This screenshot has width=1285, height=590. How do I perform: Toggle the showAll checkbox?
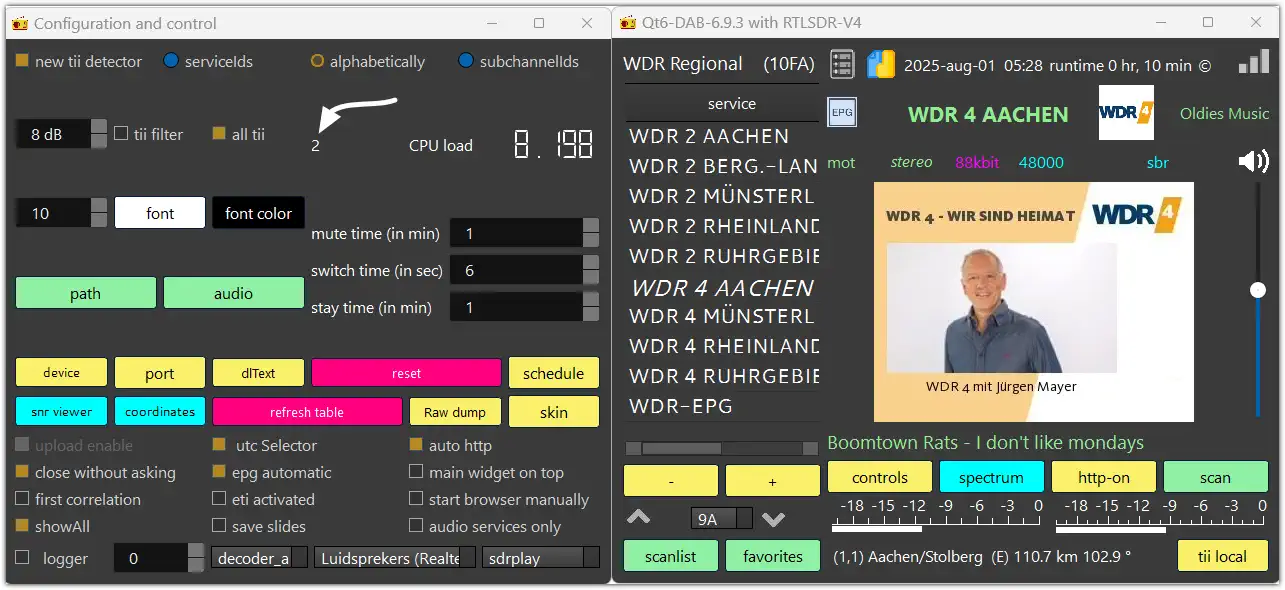22,526
